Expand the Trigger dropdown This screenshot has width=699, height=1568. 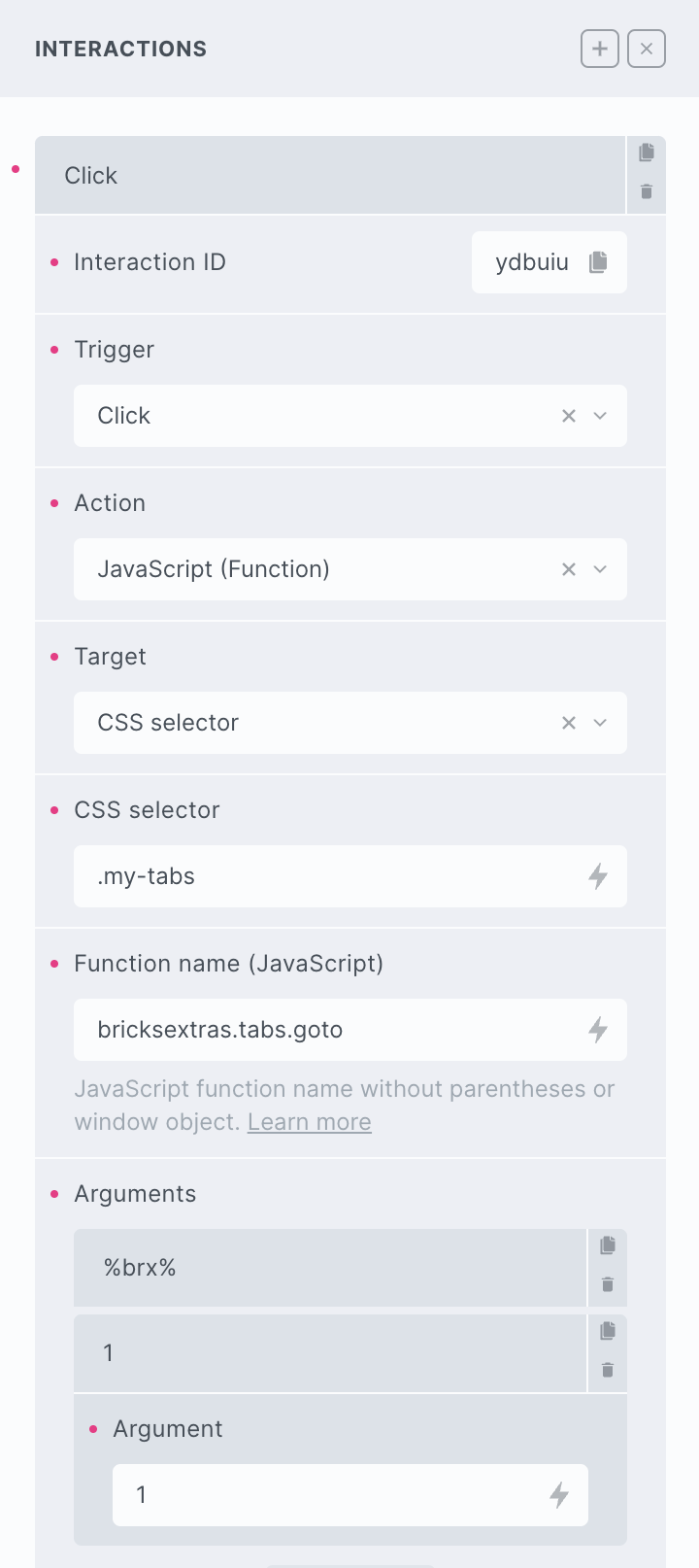(x=600, y=416)
